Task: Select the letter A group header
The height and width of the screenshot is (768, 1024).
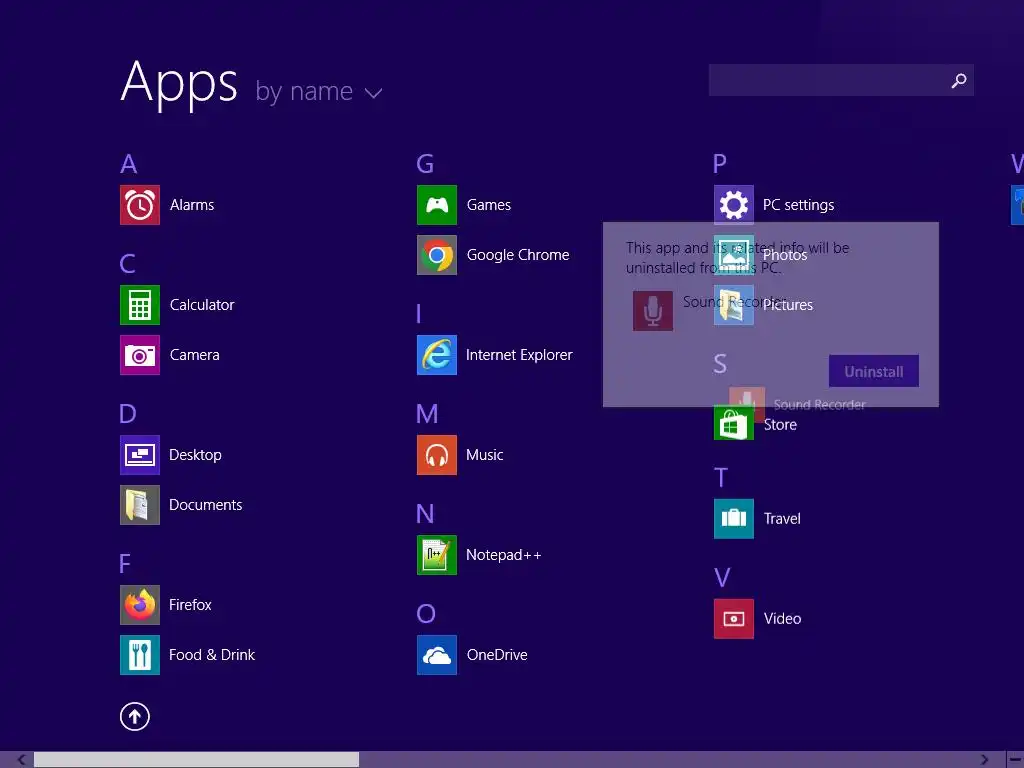Action: click(x=129, y=164)
